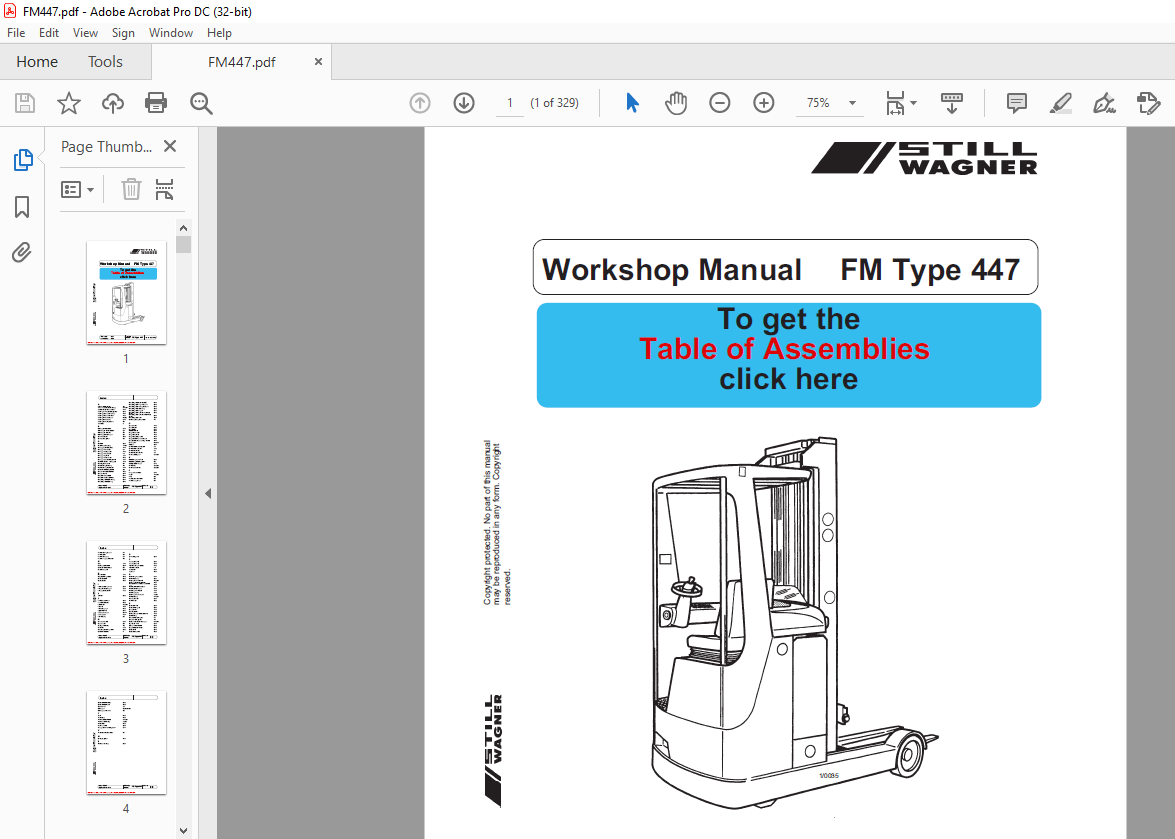This screenshot has width=1175, height=839.
Task: Open the fit page options dropdown
Action: pyautogui.click(x=900, y=103)
